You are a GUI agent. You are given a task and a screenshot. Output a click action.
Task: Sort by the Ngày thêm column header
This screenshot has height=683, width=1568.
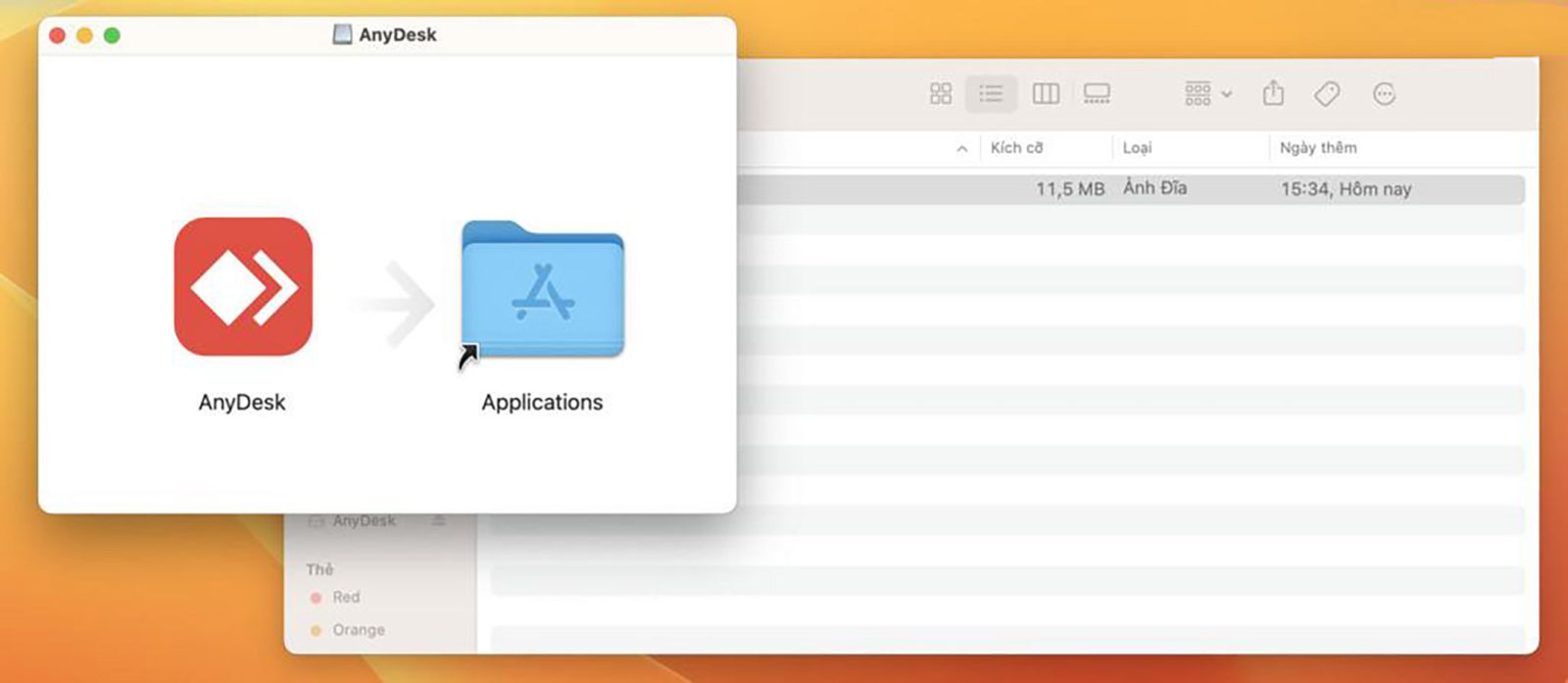click(x=1318, y=148)
